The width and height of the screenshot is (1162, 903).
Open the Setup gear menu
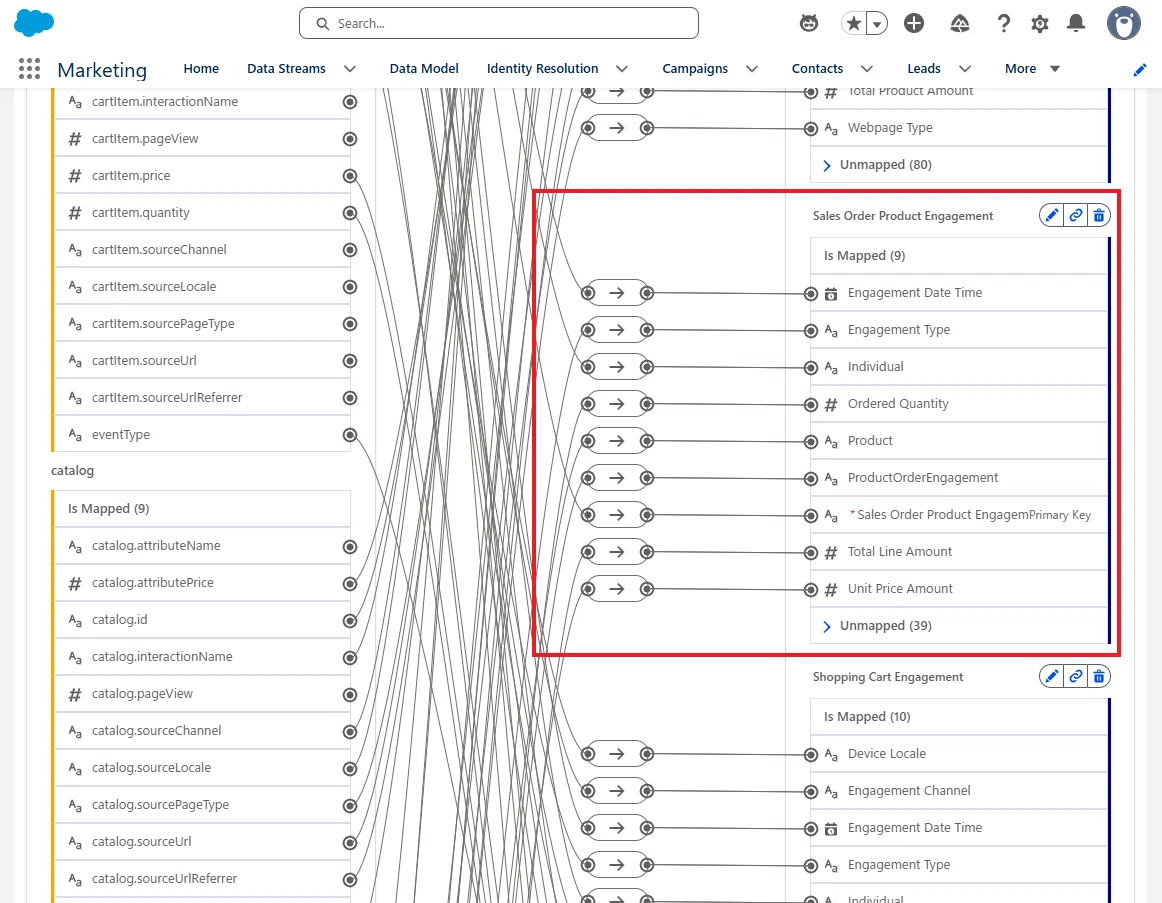(x=1040, y=24)
